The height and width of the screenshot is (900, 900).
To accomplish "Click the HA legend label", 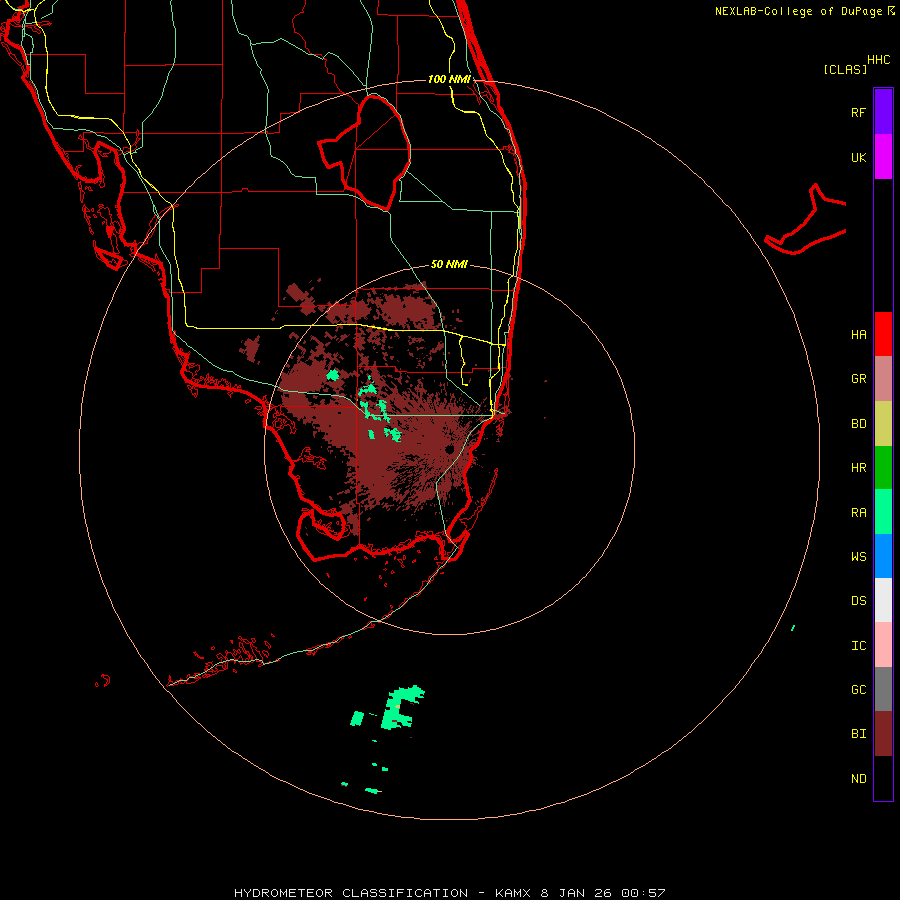I will (858, 334).
